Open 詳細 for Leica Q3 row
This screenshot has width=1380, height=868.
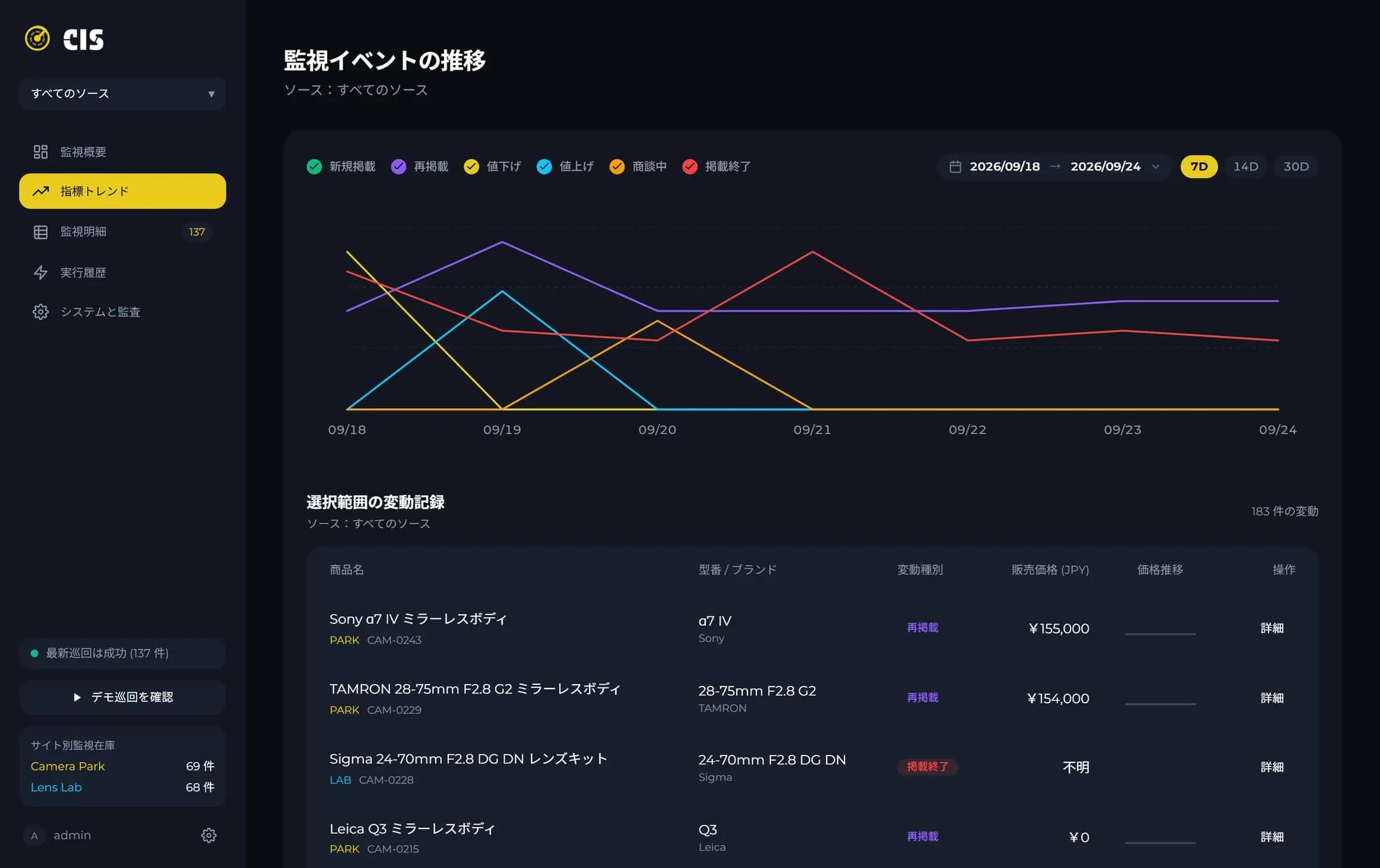(1271, 837)
